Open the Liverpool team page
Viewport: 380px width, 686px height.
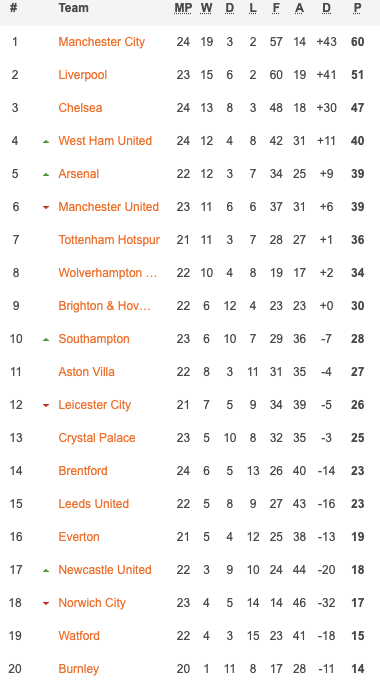click(x=83, y=75)
